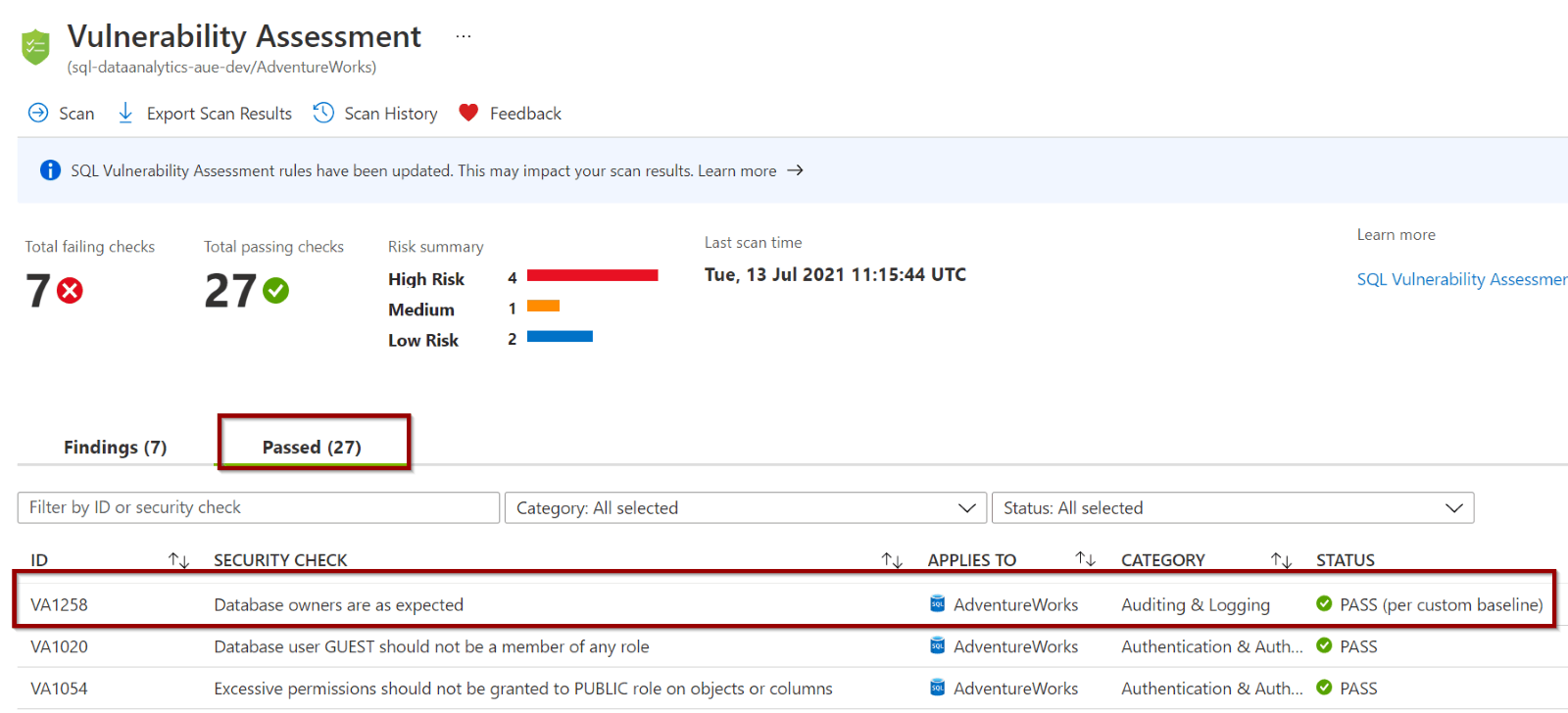
Task: Click the blue Low Risk bar
Action: (x=560, y=336)
